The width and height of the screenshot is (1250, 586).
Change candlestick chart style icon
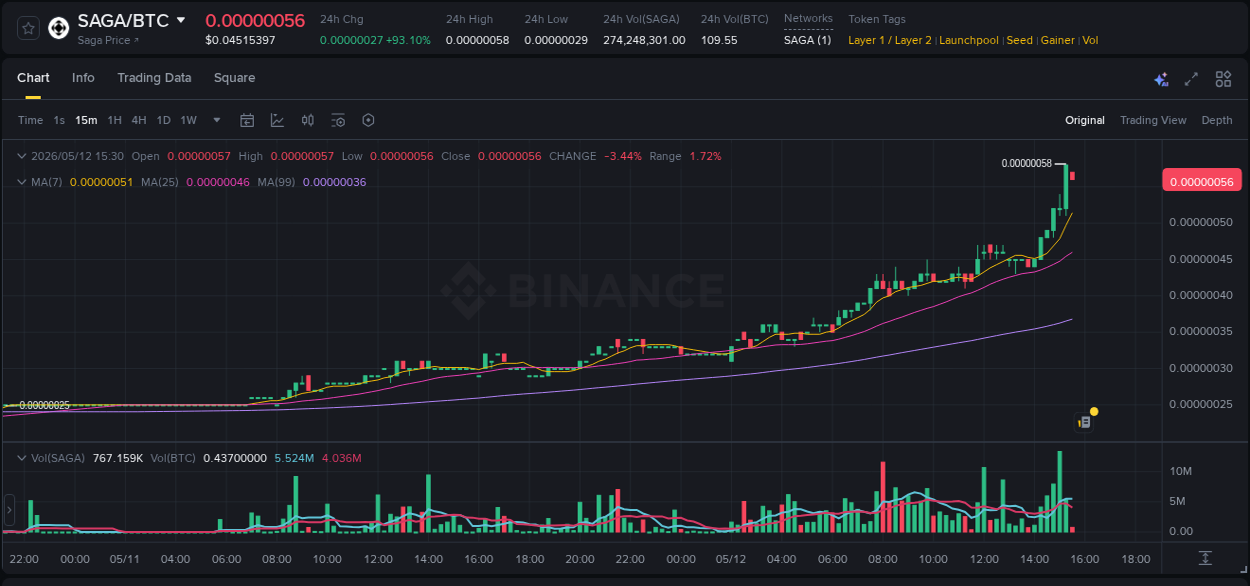308,120
